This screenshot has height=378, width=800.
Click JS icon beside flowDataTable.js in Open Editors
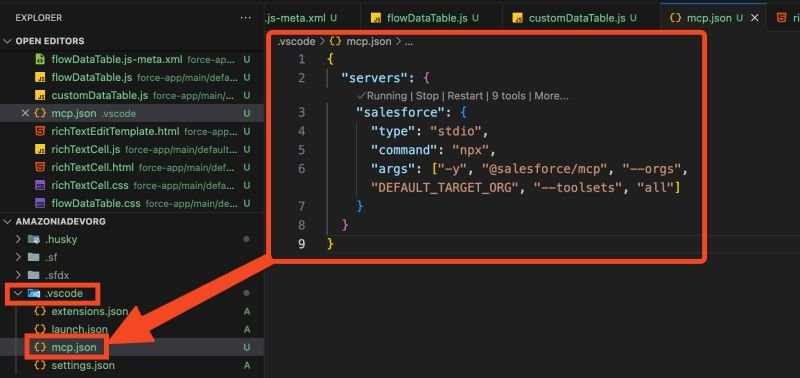(x=40, y=78)
